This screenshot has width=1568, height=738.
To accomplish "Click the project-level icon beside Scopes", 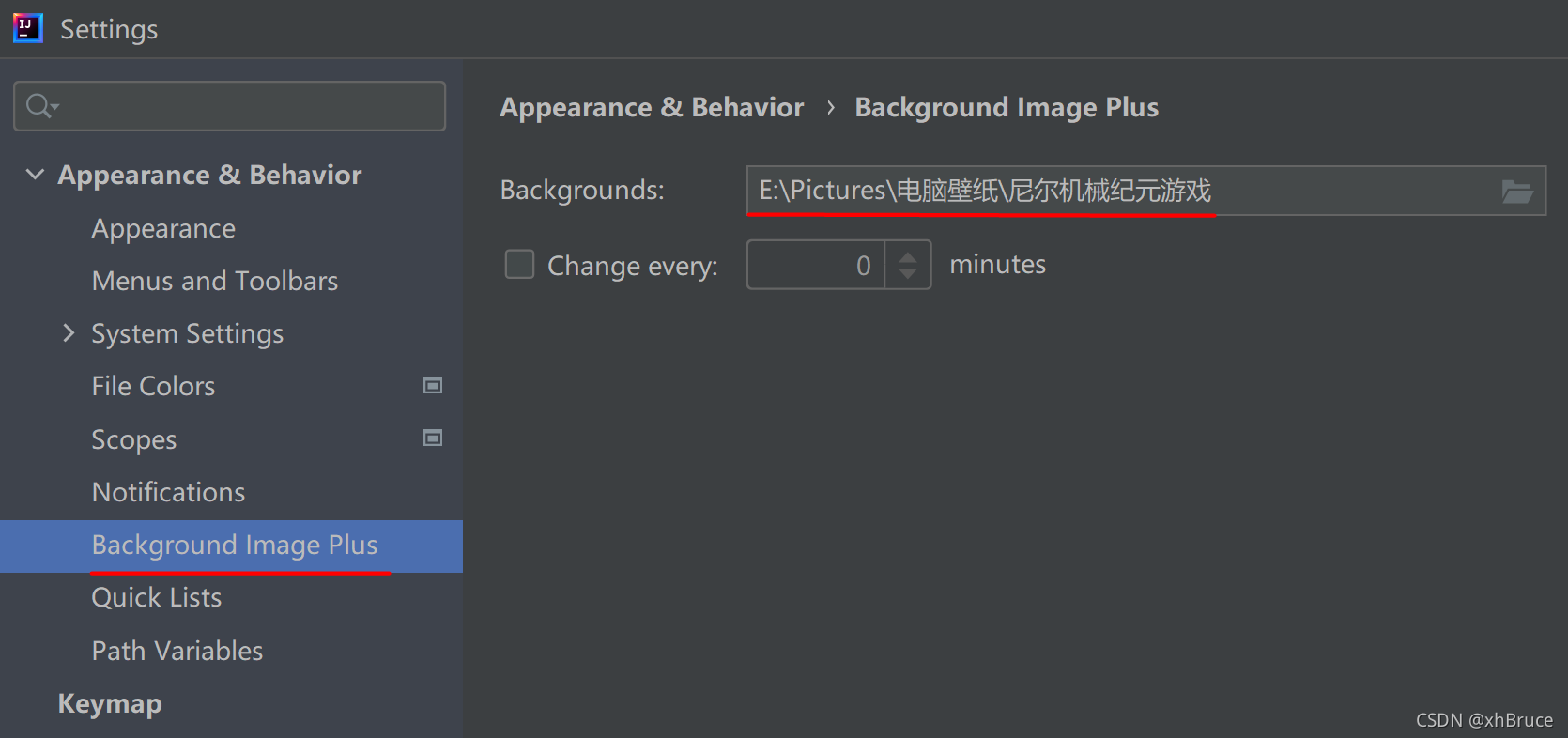I will 433,438.
